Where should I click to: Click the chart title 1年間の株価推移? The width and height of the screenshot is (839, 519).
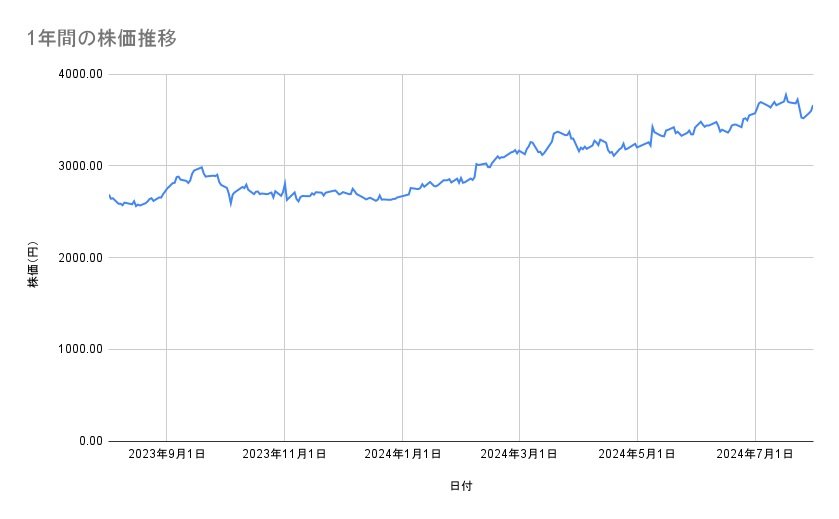click(x=103, y=39)
